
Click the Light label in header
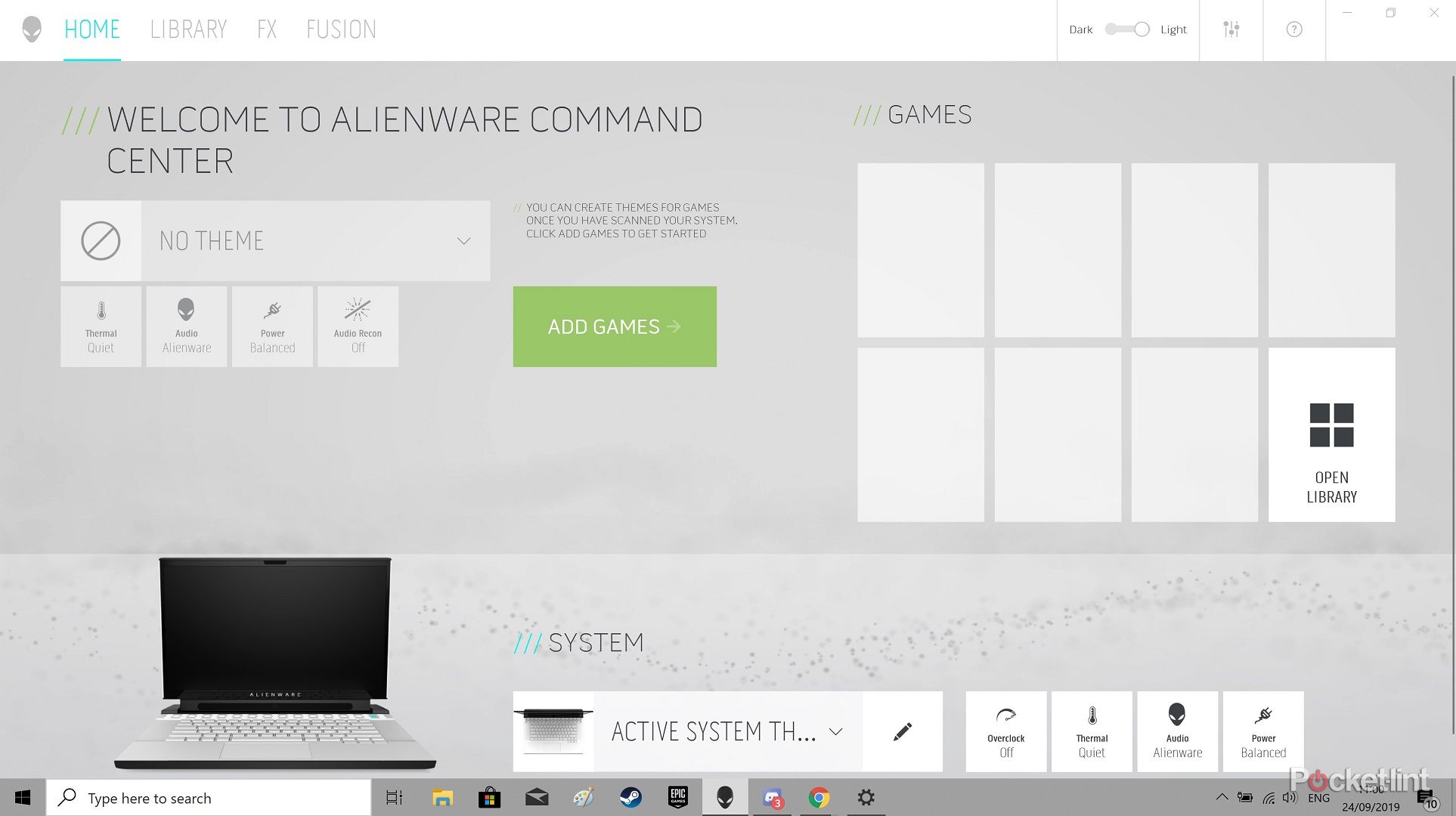pos(1173,29)
